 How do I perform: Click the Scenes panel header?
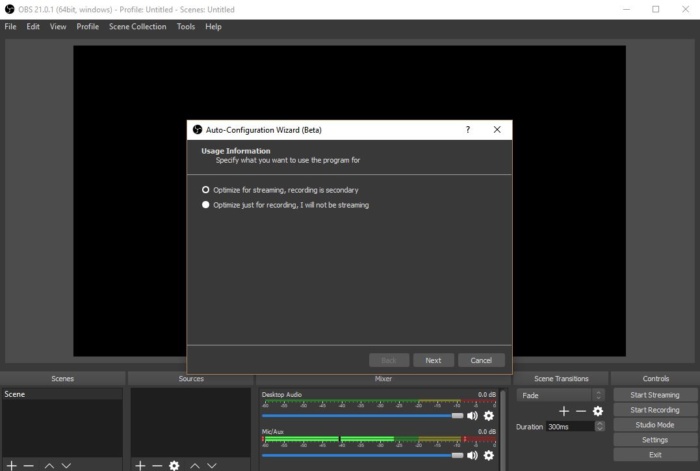coord(62,379)
